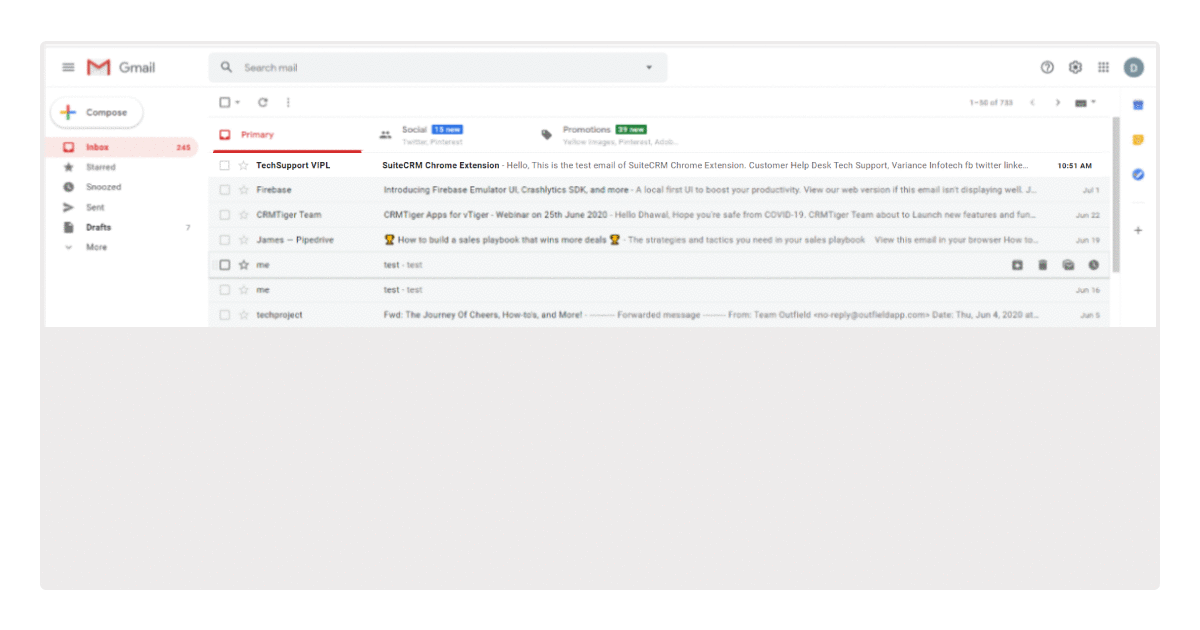Click the Support help icon
1200x630 pixels.
[x=1047, y=67]
